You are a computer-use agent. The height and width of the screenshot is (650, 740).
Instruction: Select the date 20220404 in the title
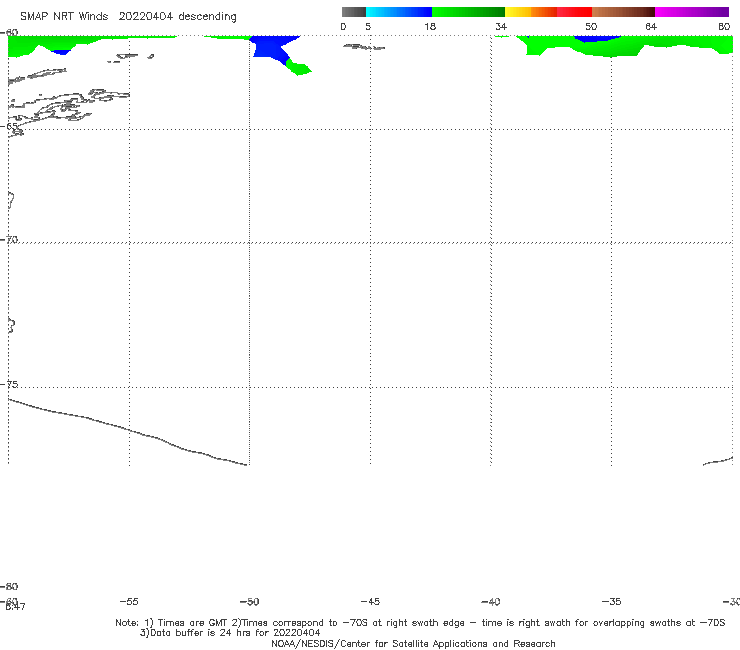[146, 17]
